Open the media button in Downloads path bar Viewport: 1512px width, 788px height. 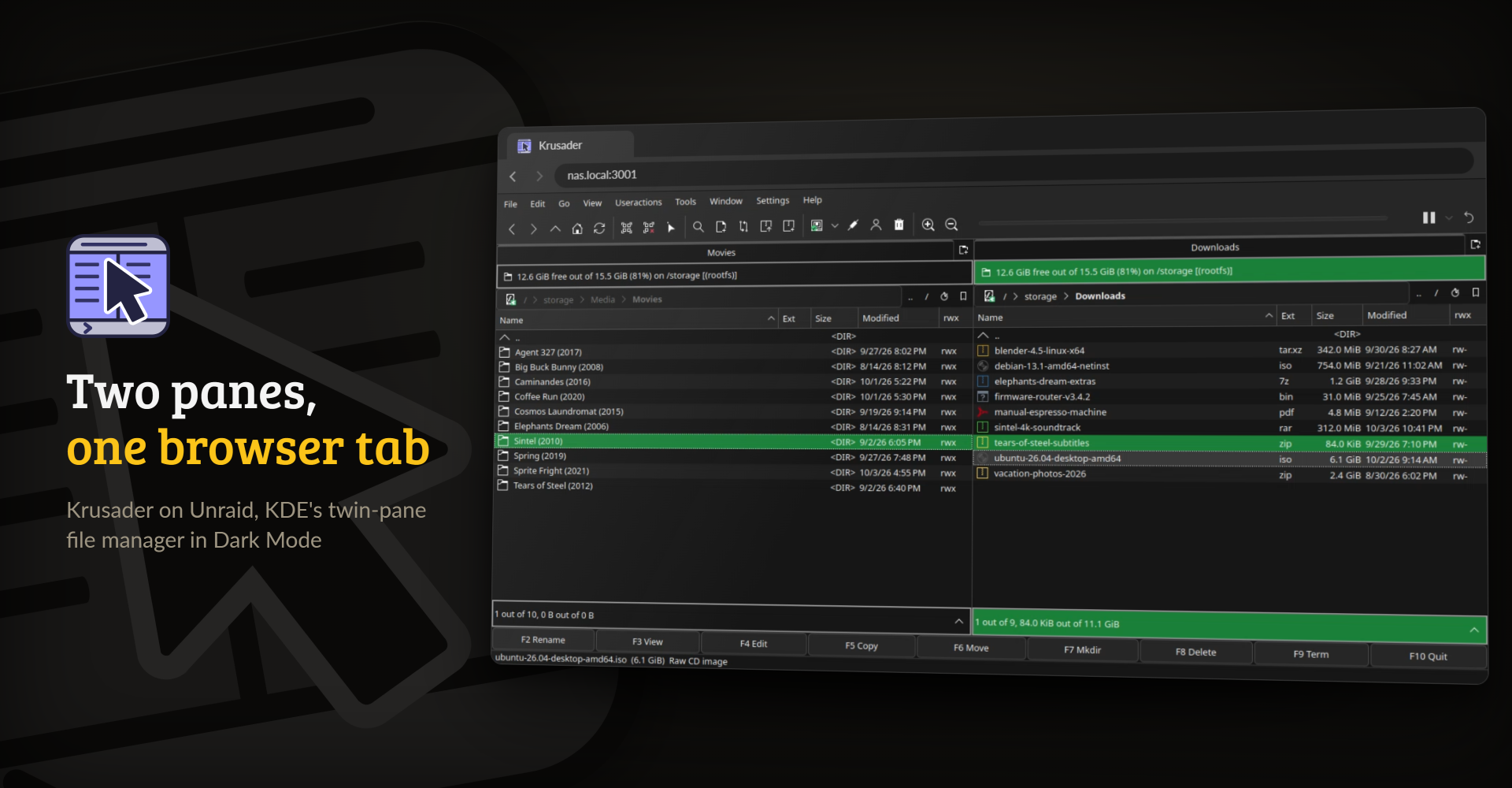[x=989, y=296]
